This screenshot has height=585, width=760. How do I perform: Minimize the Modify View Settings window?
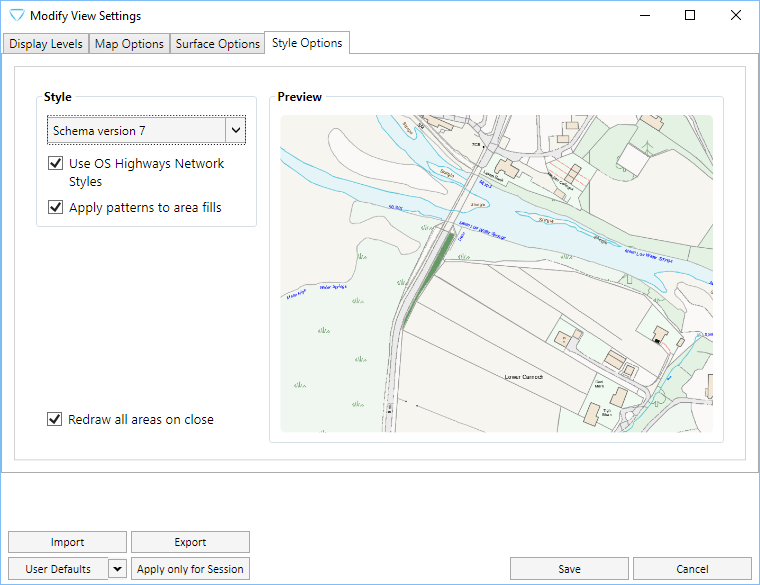pyautogui.click(x=644, y=16)
